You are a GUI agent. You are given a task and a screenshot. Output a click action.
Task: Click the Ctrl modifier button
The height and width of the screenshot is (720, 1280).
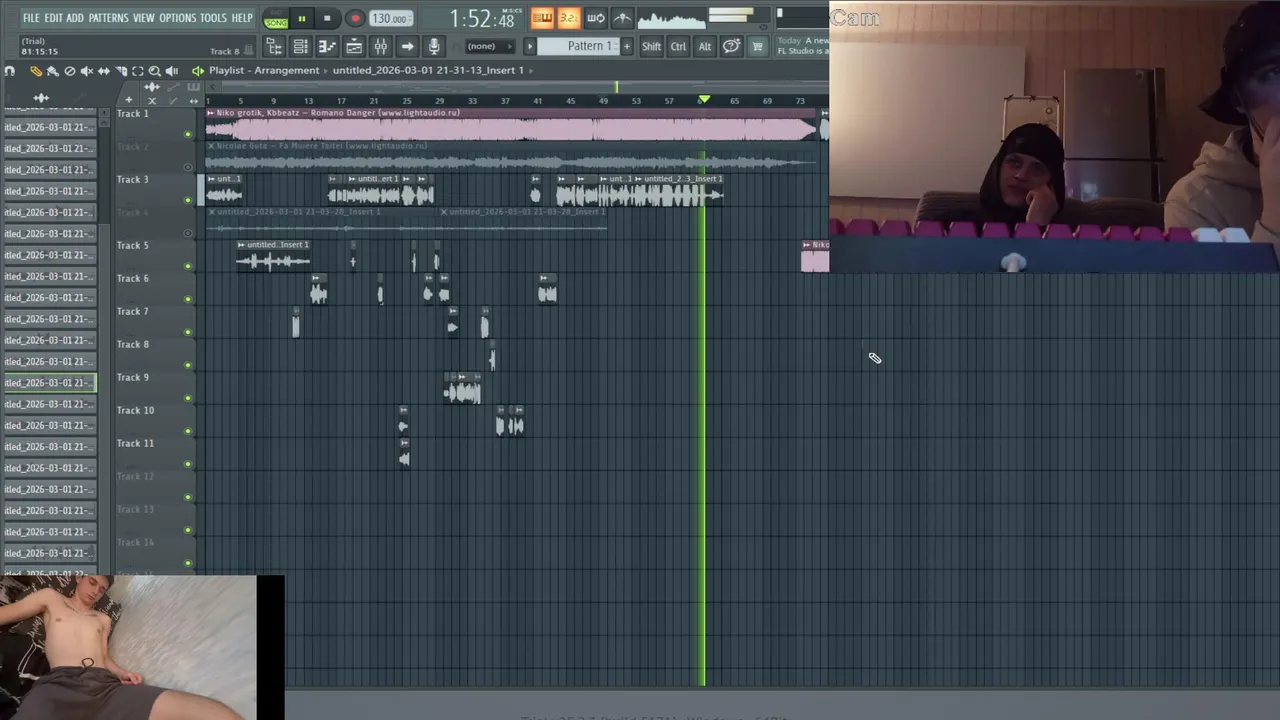678,46
